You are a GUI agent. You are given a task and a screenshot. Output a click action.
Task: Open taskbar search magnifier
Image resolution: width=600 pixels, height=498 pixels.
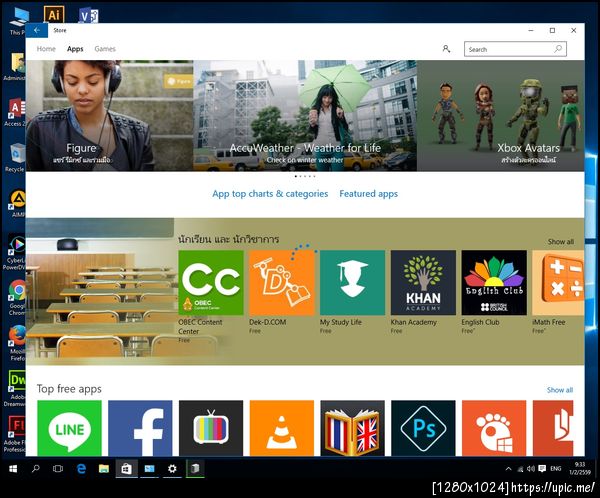(x=36, y=469)
